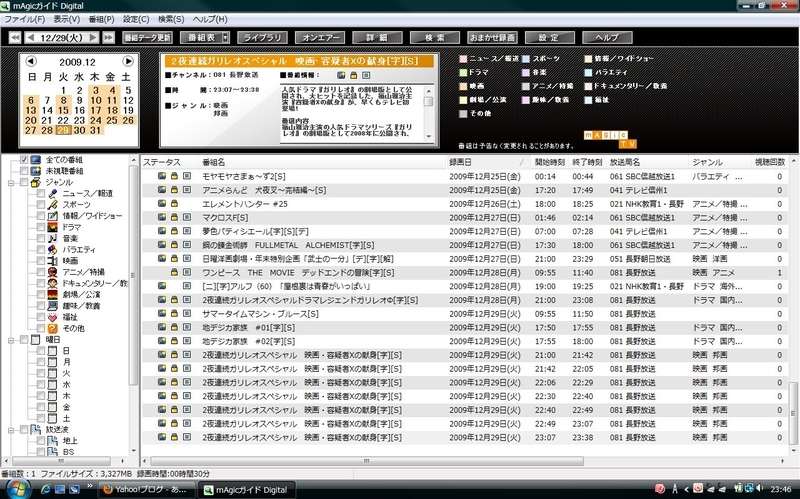Click the おまかせ録画 button
Viewport: 800px width, 499px height.
(x=492, y=38)
